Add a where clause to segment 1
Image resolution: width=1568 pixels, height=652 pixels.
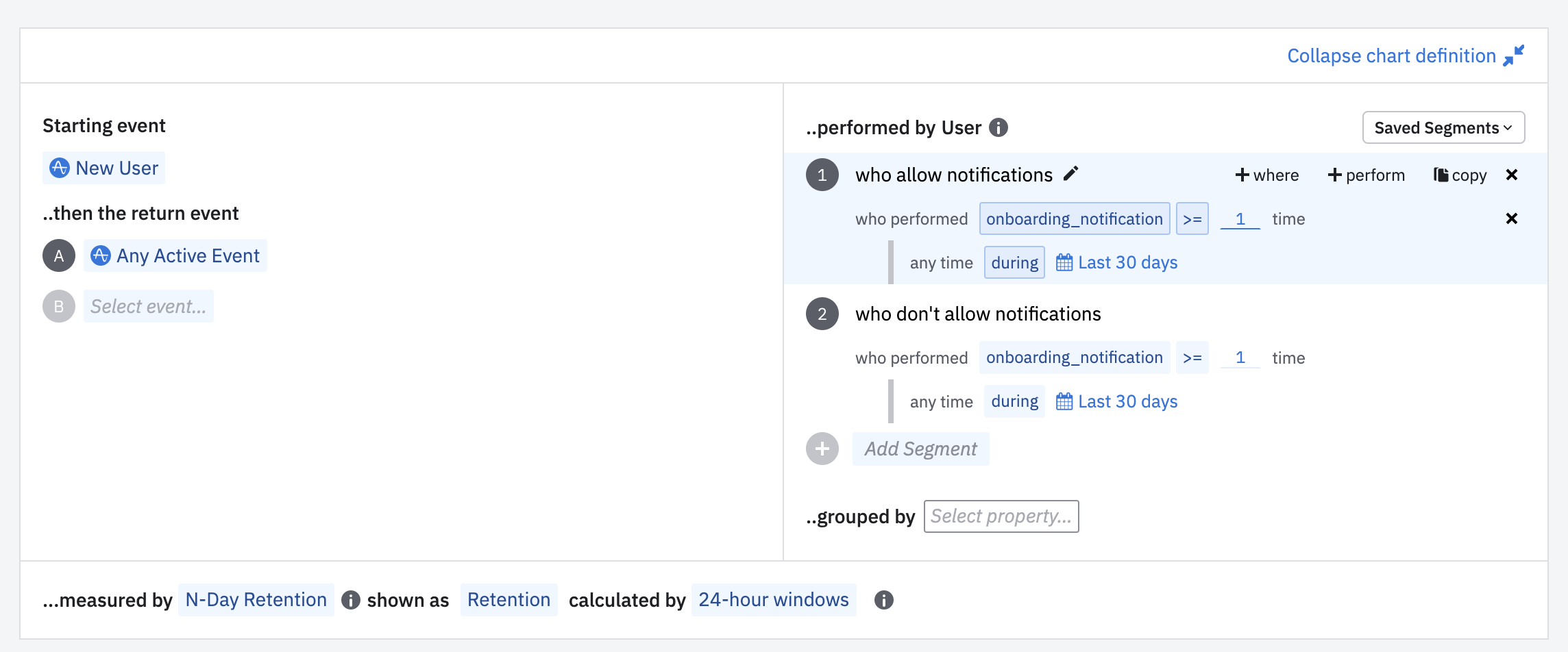click(1267, 175)
